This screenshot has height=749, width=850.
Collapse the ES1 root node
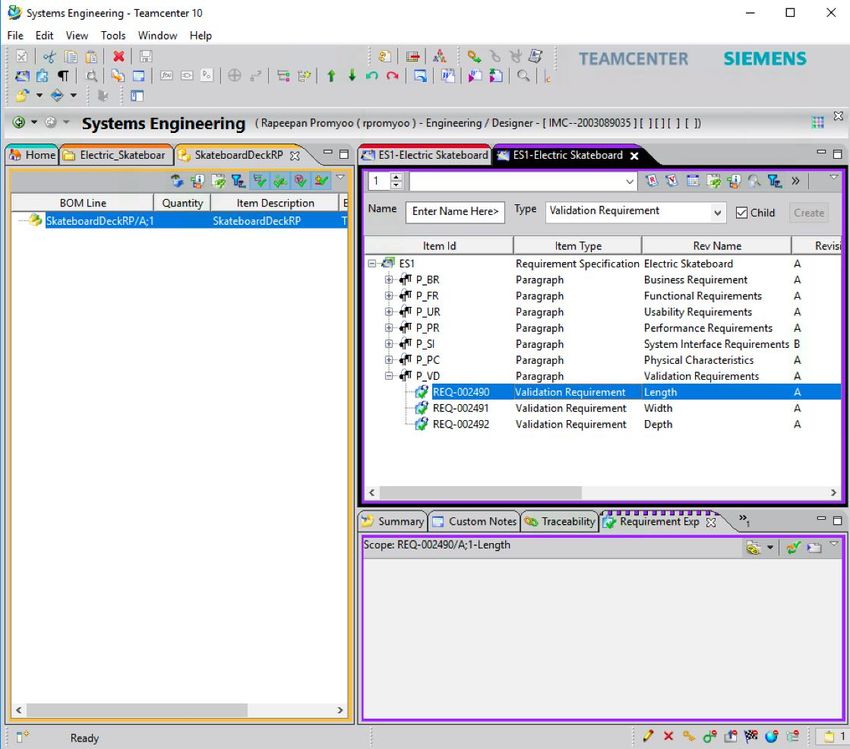[372, 263]
